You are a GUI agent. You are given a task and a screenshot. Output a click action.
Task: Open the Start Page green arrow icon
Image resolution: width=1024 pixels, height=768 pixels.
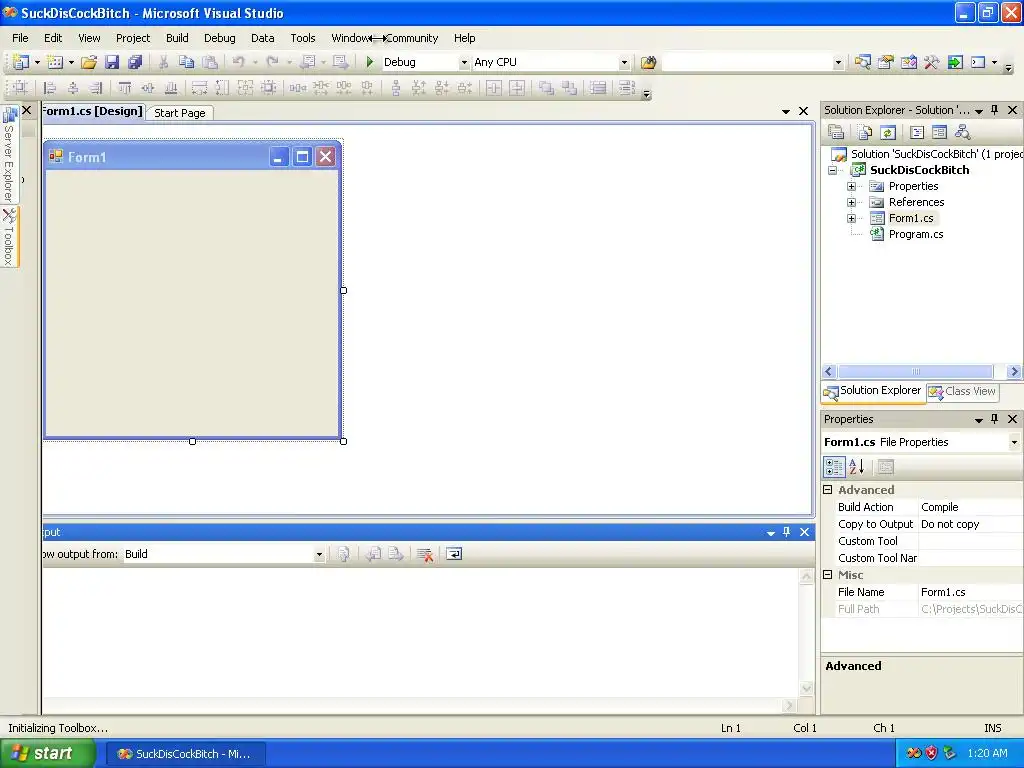tap(955, 62)
